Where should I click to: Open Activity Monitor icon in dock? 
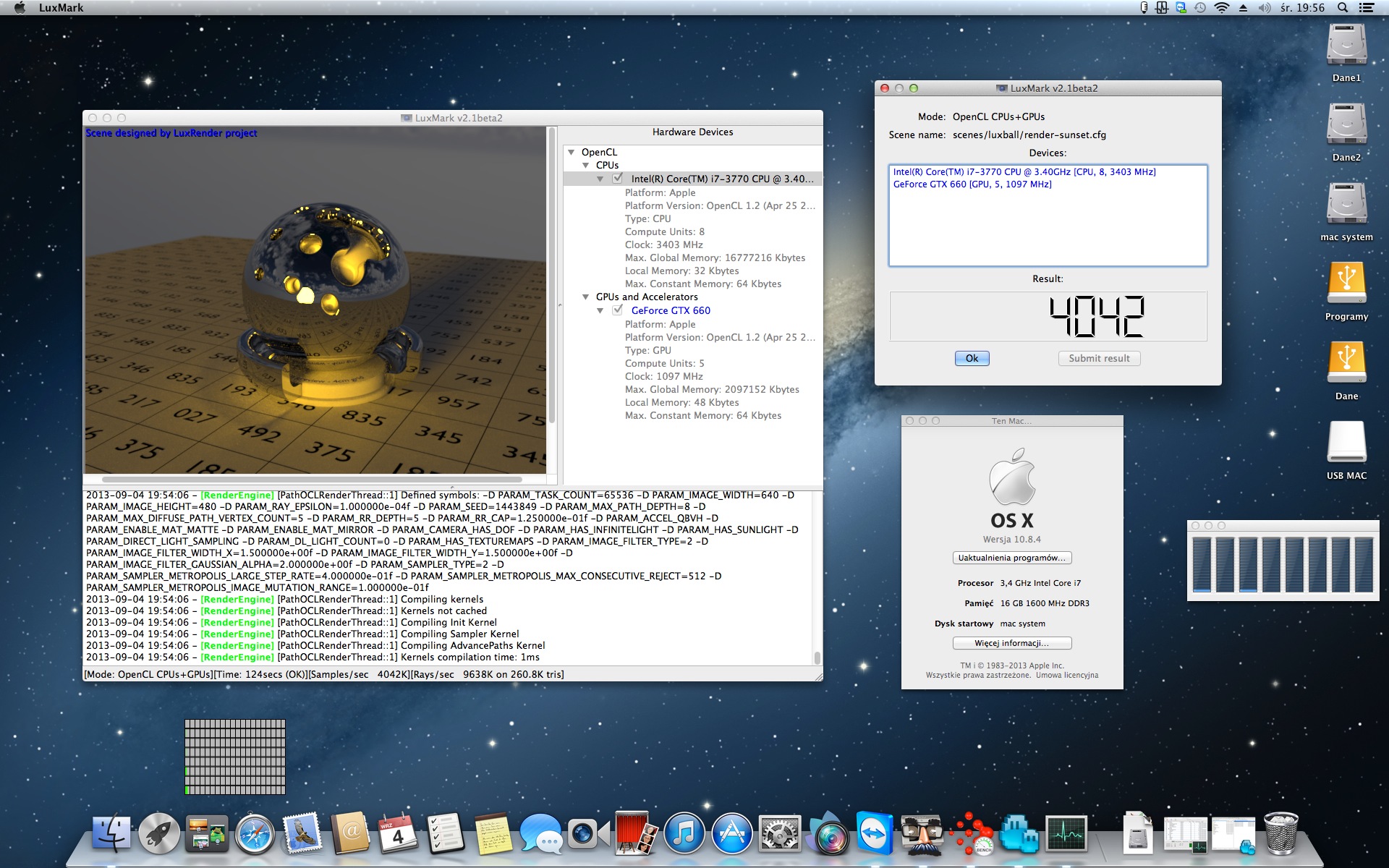1066,834
